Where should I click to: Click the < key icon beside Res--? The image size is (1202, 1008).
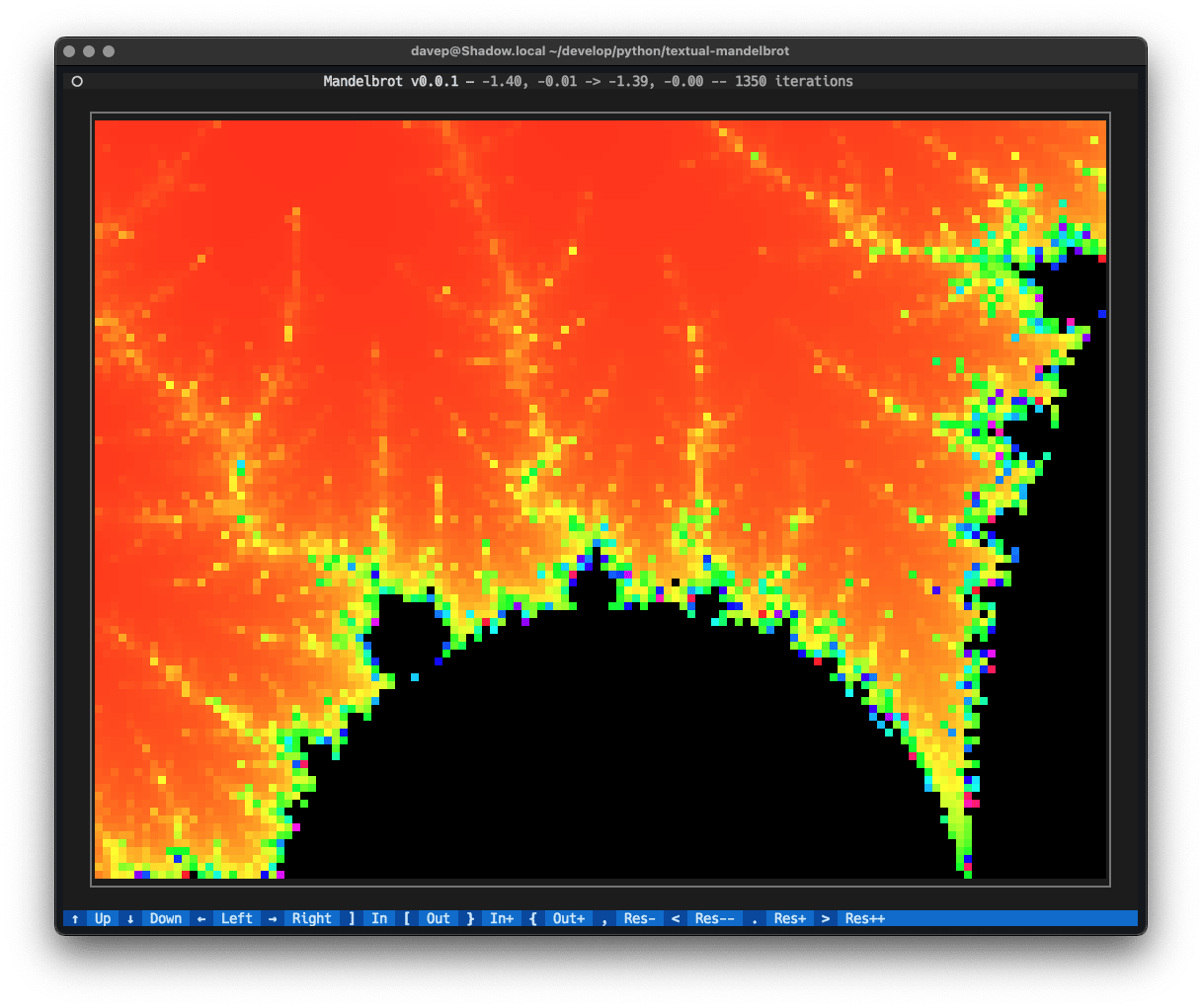tap(674, 918)
